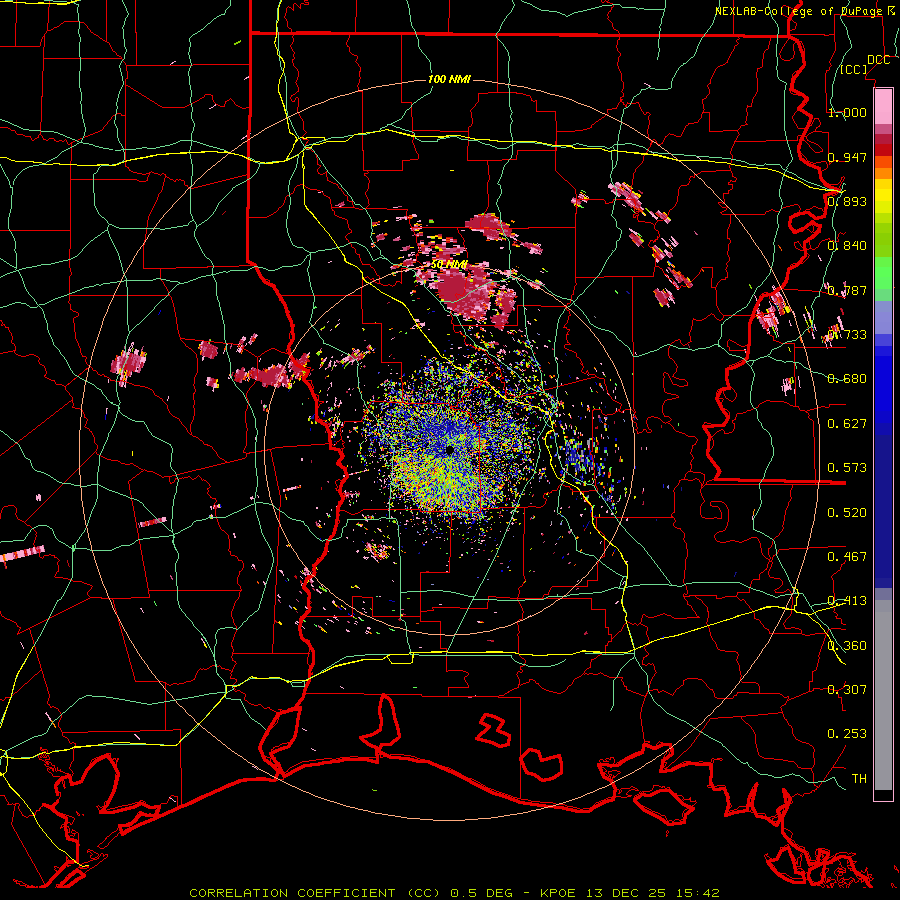
Task: Click the 0.413 value on the color scale
Action: click(847, 601)
